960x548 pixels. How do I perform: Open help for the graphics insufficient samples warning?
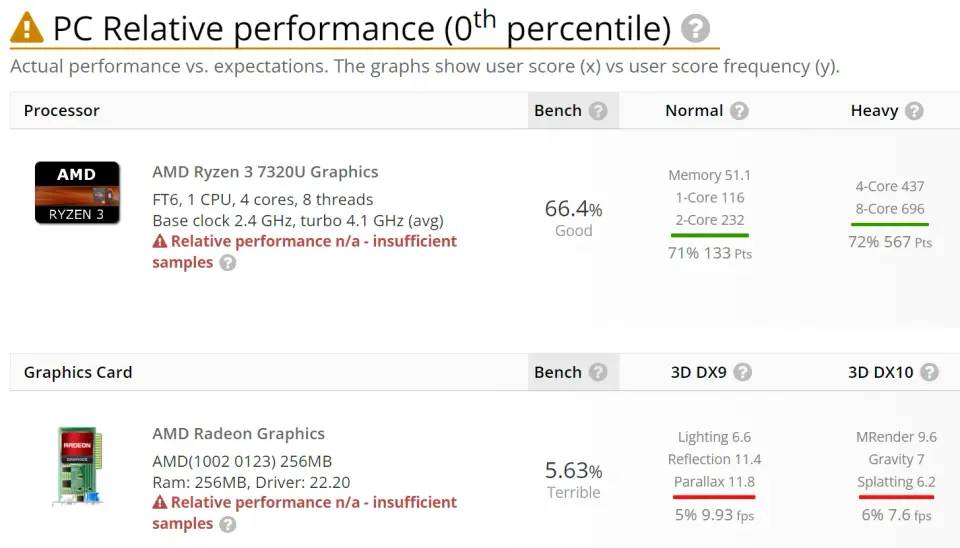coord(228,524)
